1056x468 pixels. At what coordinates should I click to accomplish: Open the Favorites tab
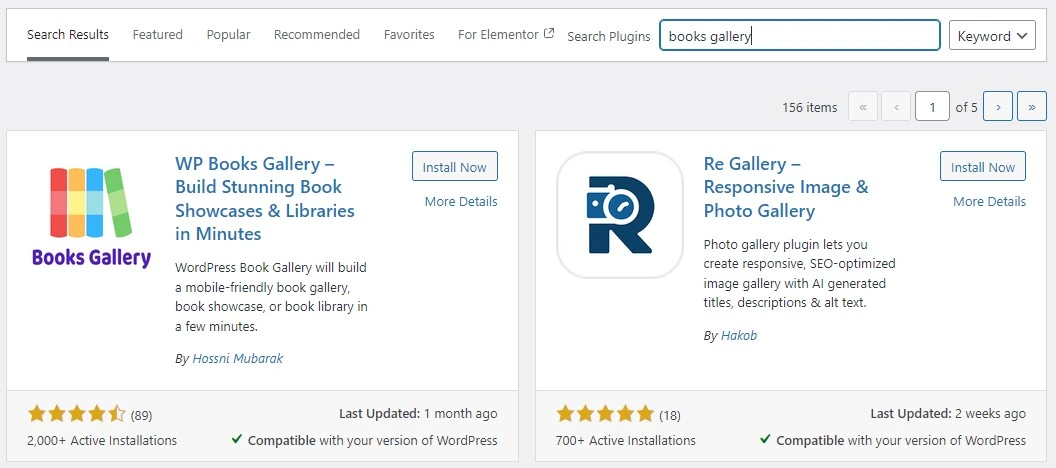click(409, 34)
